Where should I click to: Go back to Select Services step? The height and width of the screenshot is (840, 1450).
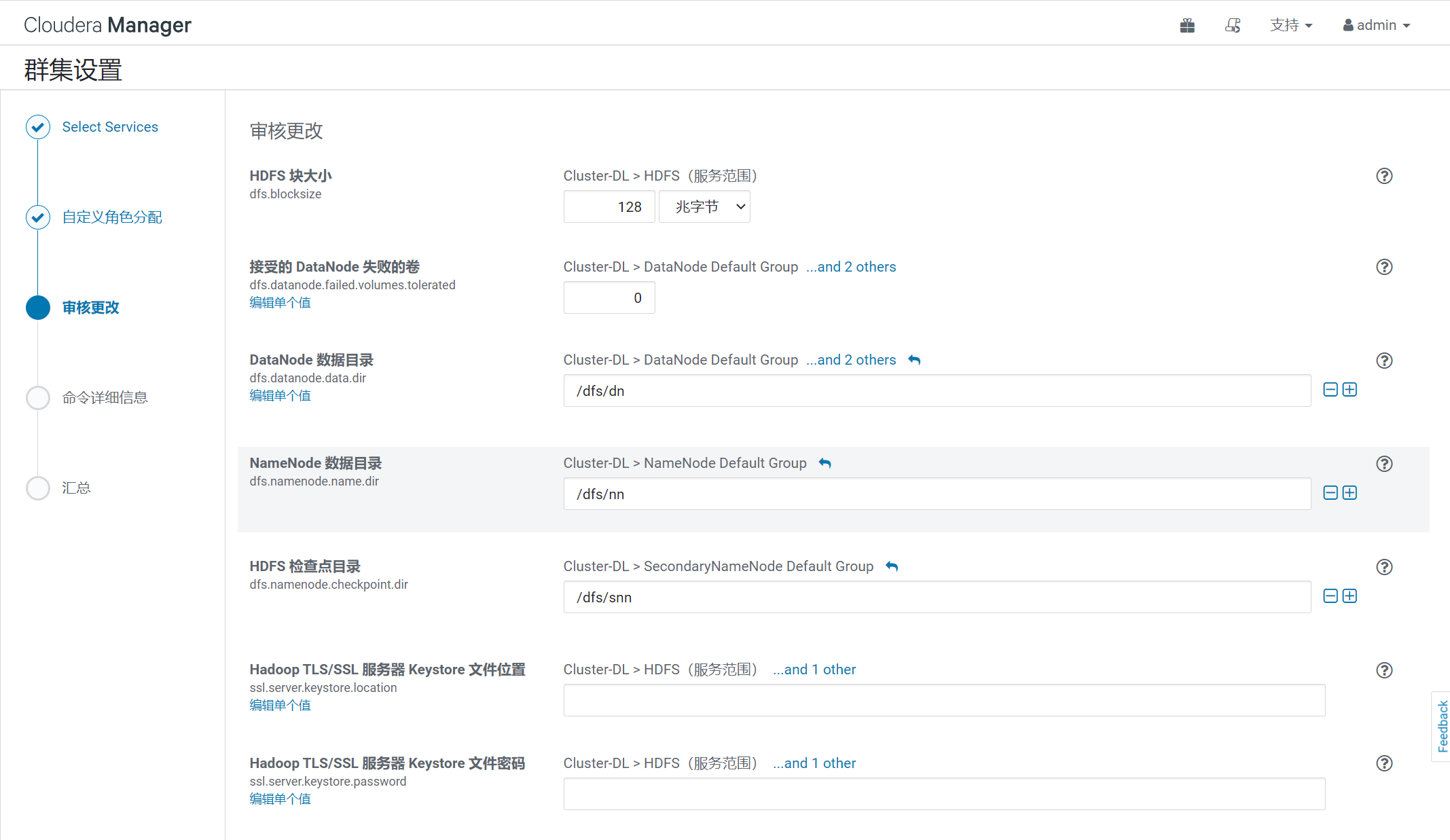(x=110, y=127)
